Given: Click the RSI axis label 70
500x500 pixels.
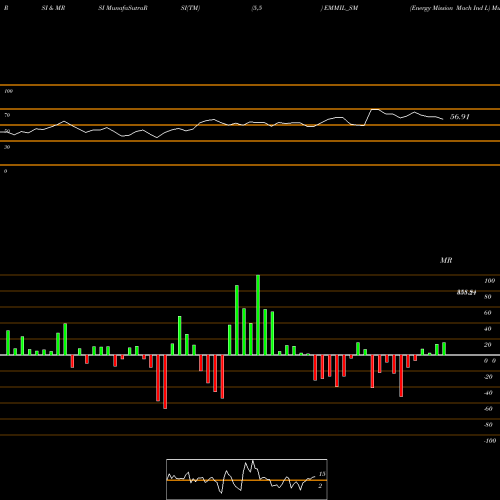Looking at the screenshot, I should [x=7, y=115].
